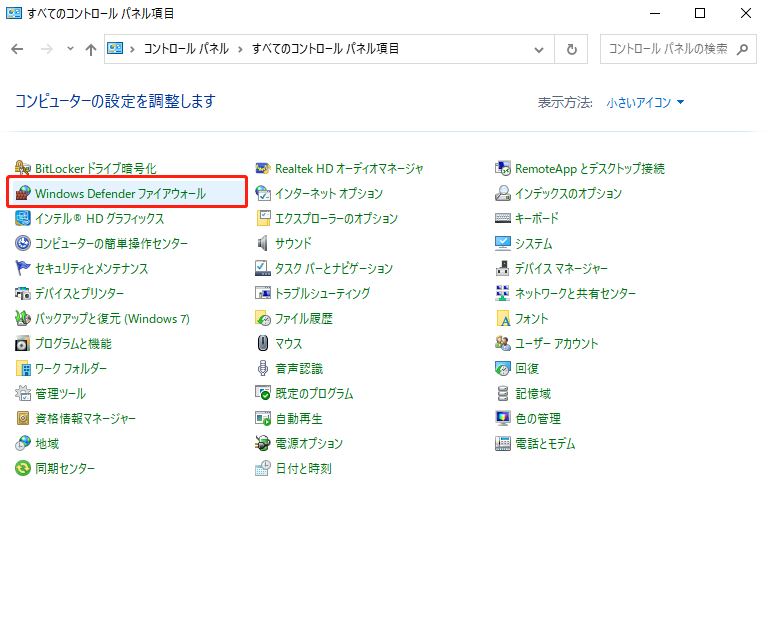Open the 色の管理 link
The height and width of the screenshot is (633, 768).
538,418
